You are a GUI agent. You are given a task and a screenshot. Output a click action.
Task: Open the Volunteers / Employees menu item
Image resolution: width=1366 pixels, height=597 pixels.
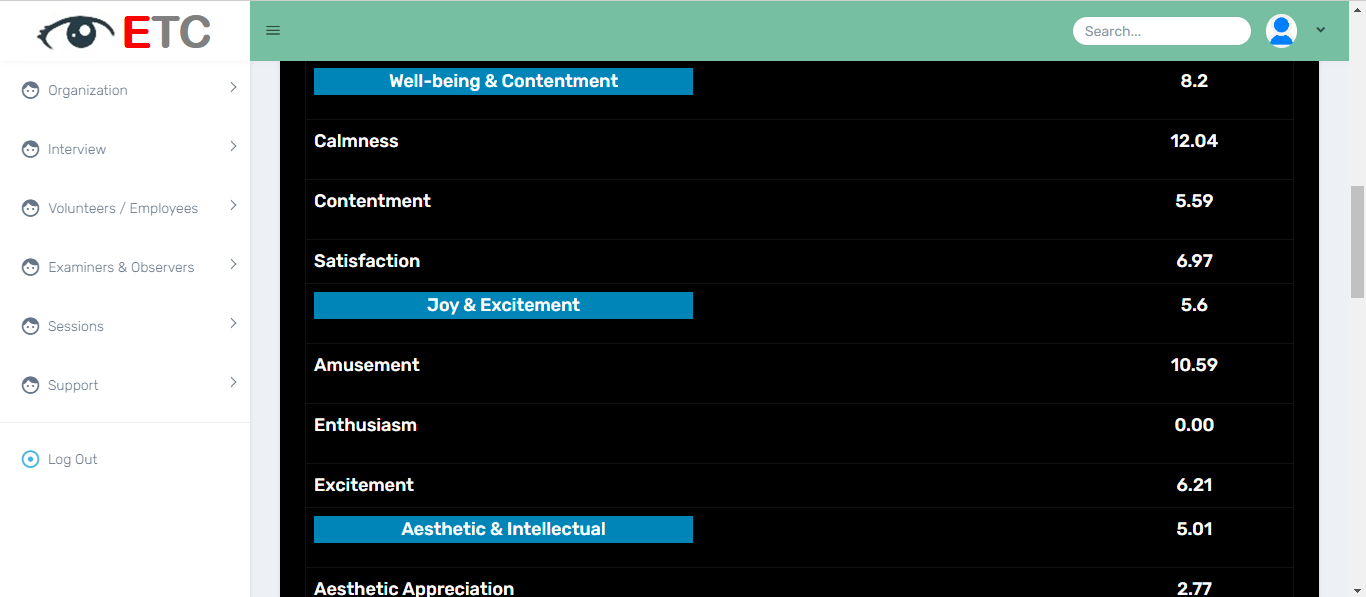[x=125, y=208]
